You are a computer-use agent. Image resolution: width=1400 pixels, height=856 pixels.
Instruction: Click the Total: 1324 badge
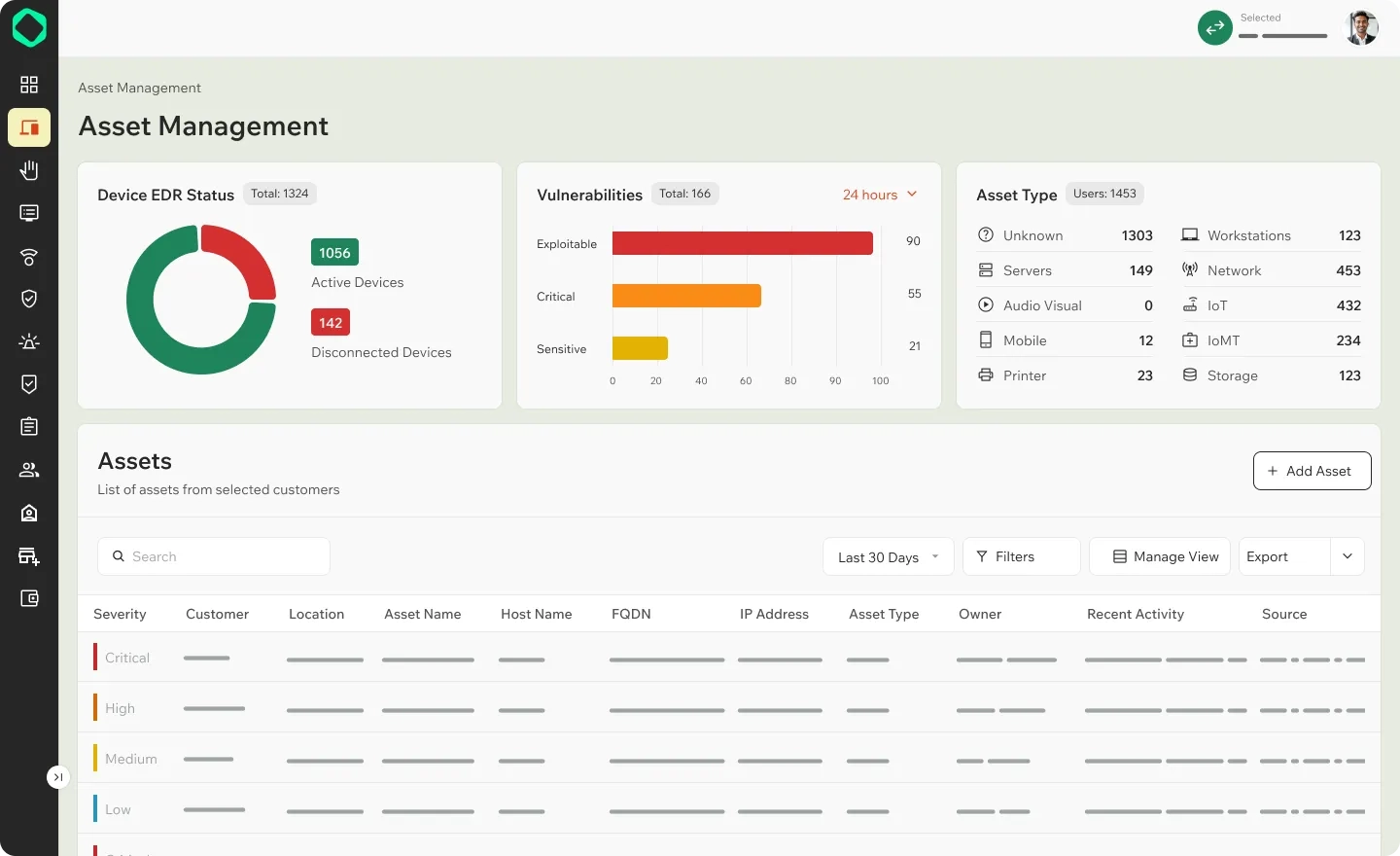click(x=280, y=194)
